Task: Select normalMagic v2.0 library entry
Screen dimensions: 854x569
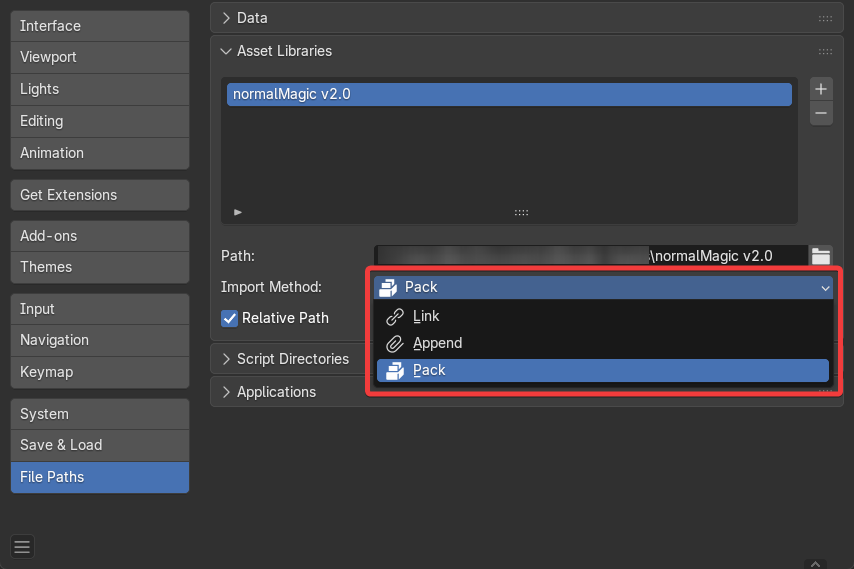Action: [x=509, y=95]
